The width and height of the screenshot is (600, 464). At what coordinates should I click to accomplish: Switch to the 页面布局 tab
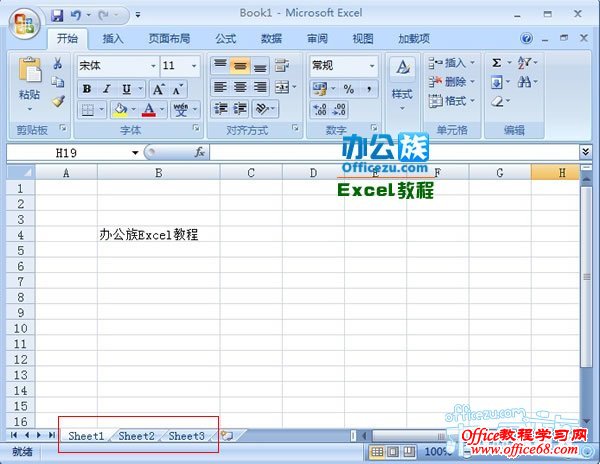click(x=169, y=39)
